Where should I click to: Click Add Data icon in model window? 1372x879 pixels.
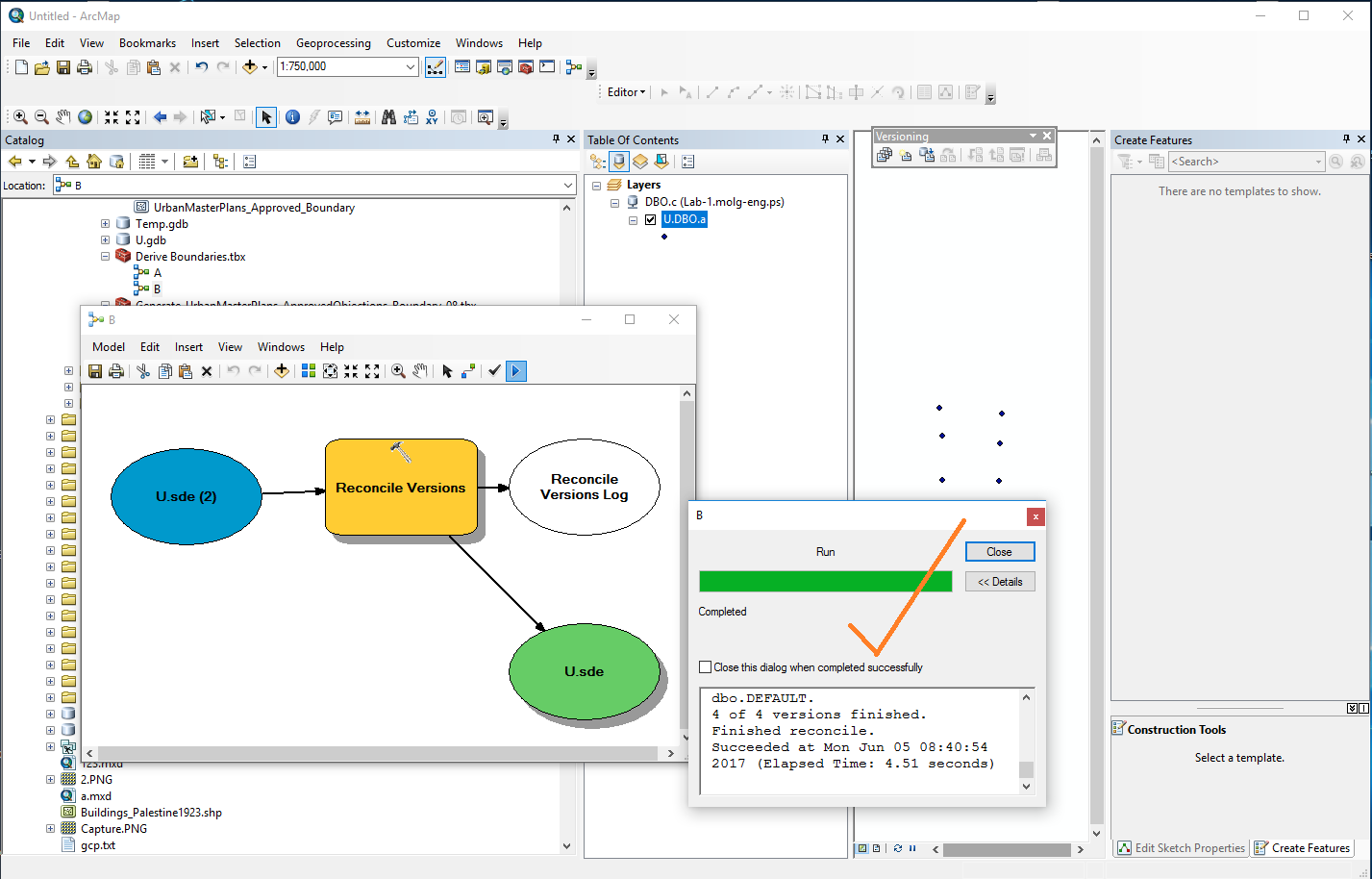tap(282, 371)
